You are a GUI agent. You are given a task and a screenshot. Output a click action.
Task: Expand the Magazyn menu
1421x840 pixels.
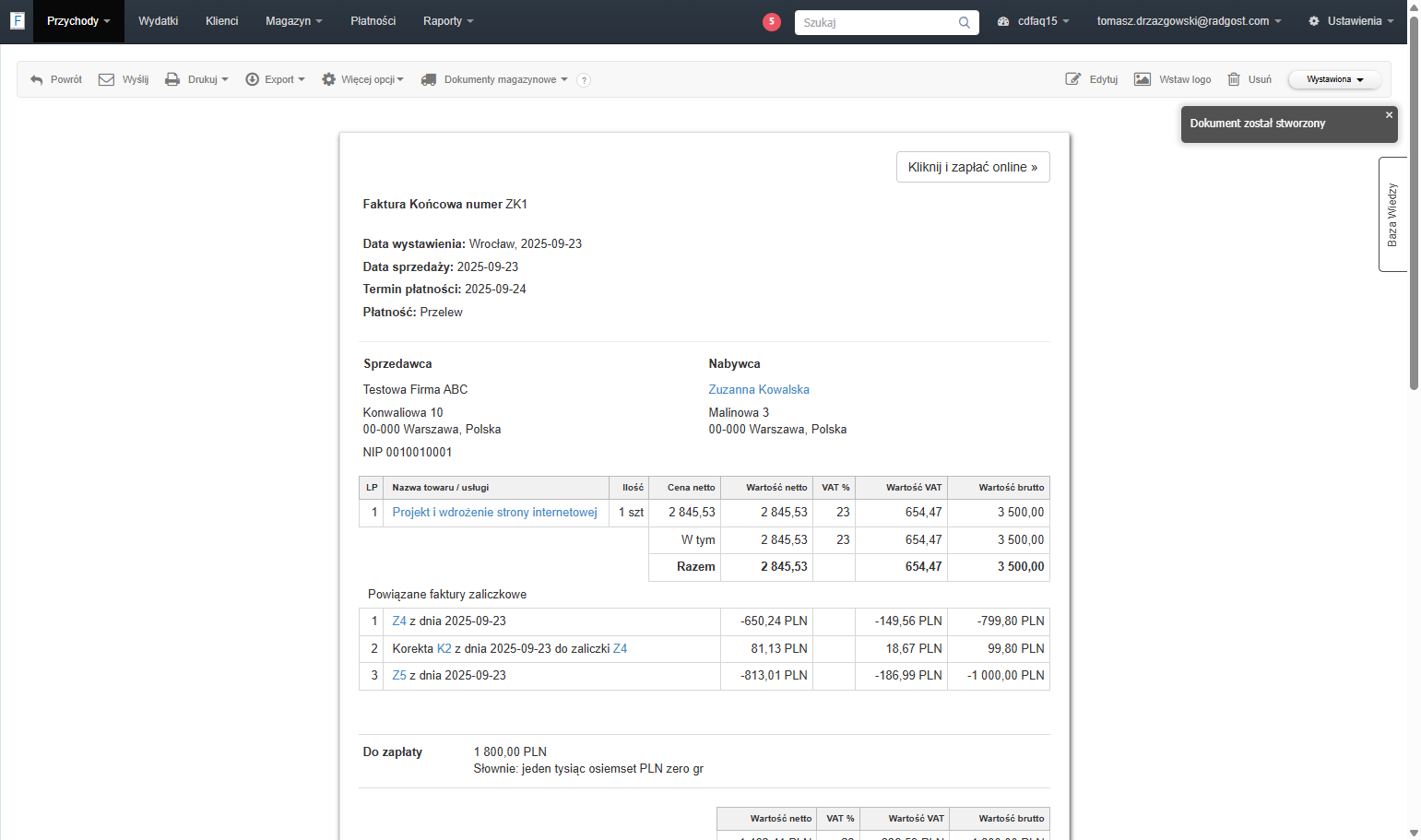(294, 21)
